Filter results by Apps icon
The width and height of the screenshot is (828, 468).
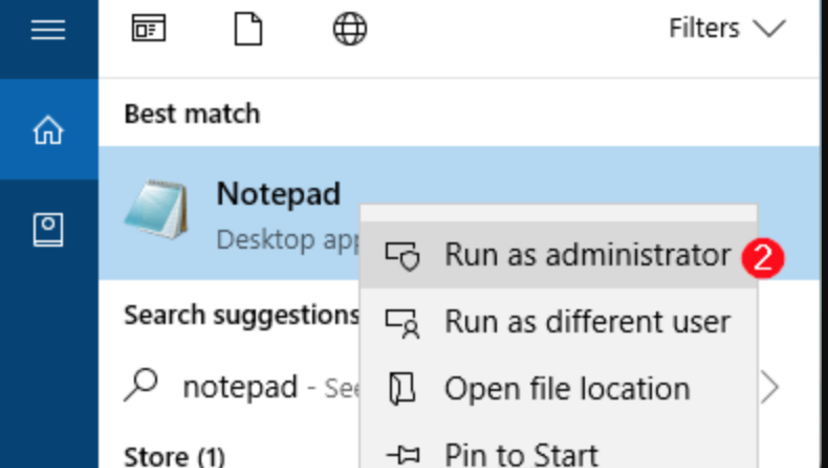pyautogui.click(x=148, y=28)
